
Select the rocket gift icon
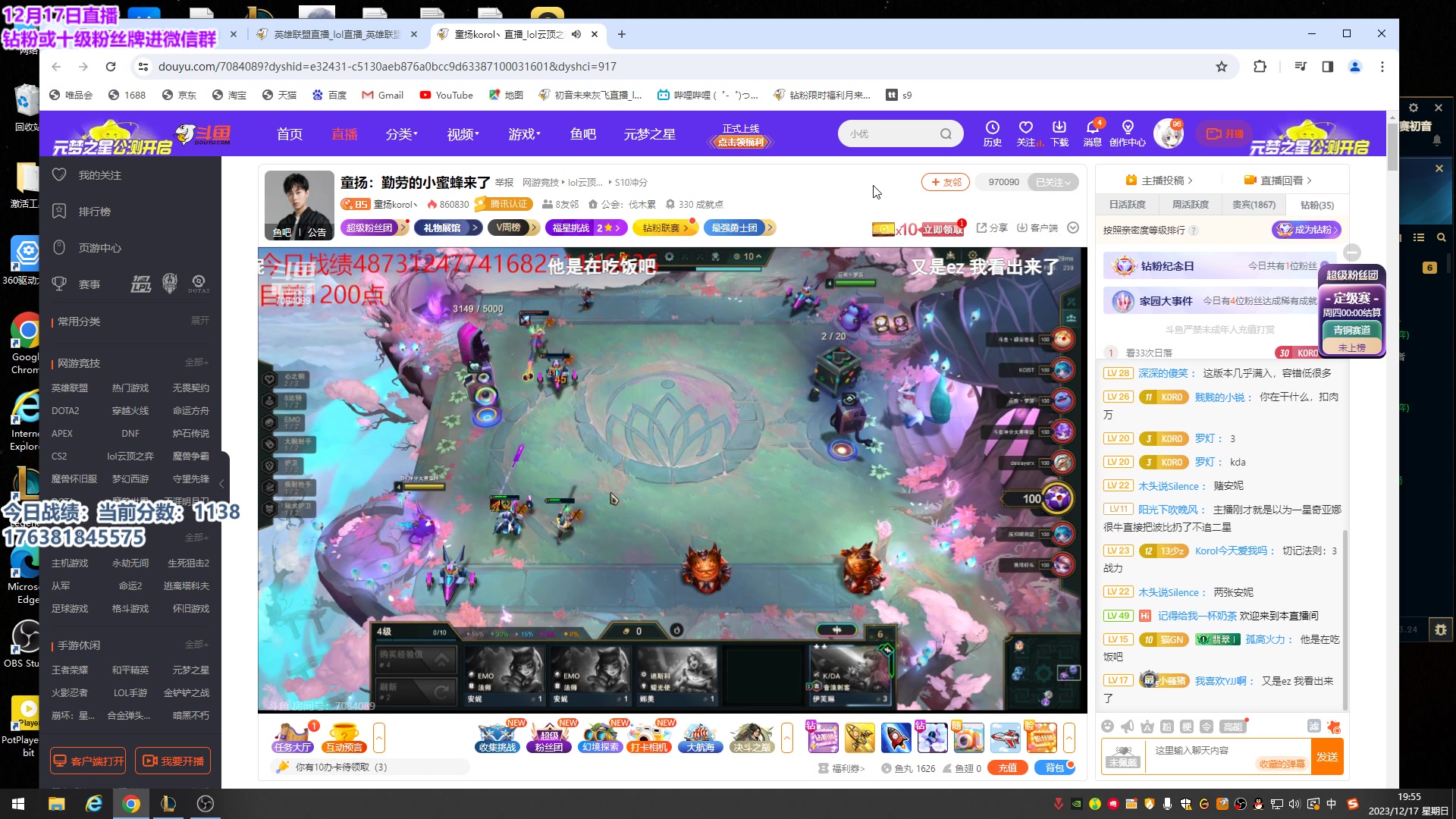tap(896, 737)
